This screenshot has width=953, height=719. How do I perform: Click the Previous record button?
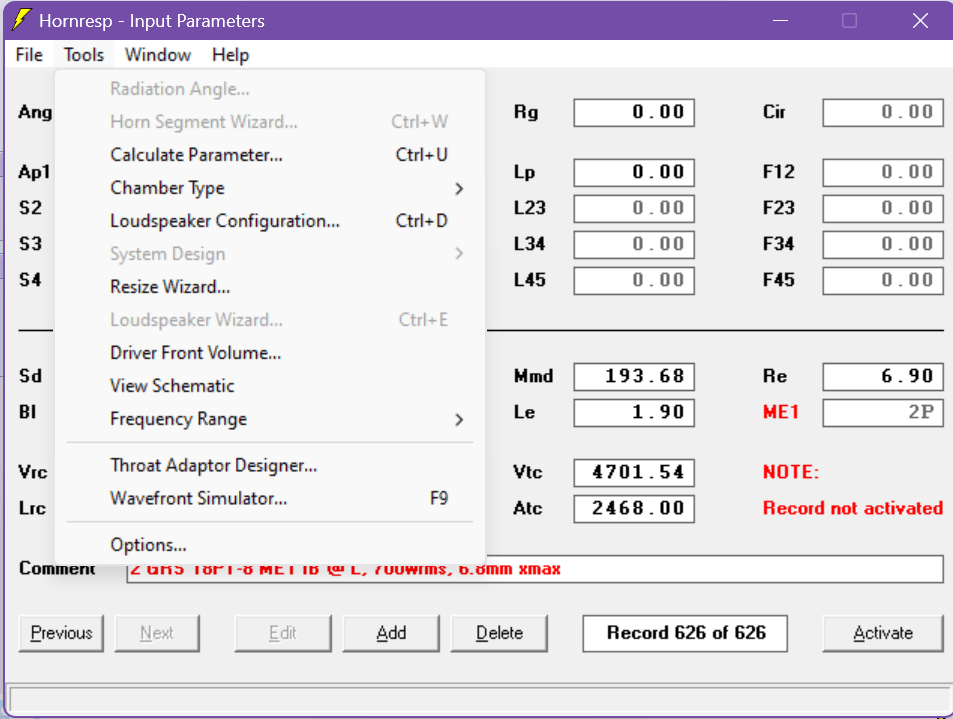(x=61, y=633)
